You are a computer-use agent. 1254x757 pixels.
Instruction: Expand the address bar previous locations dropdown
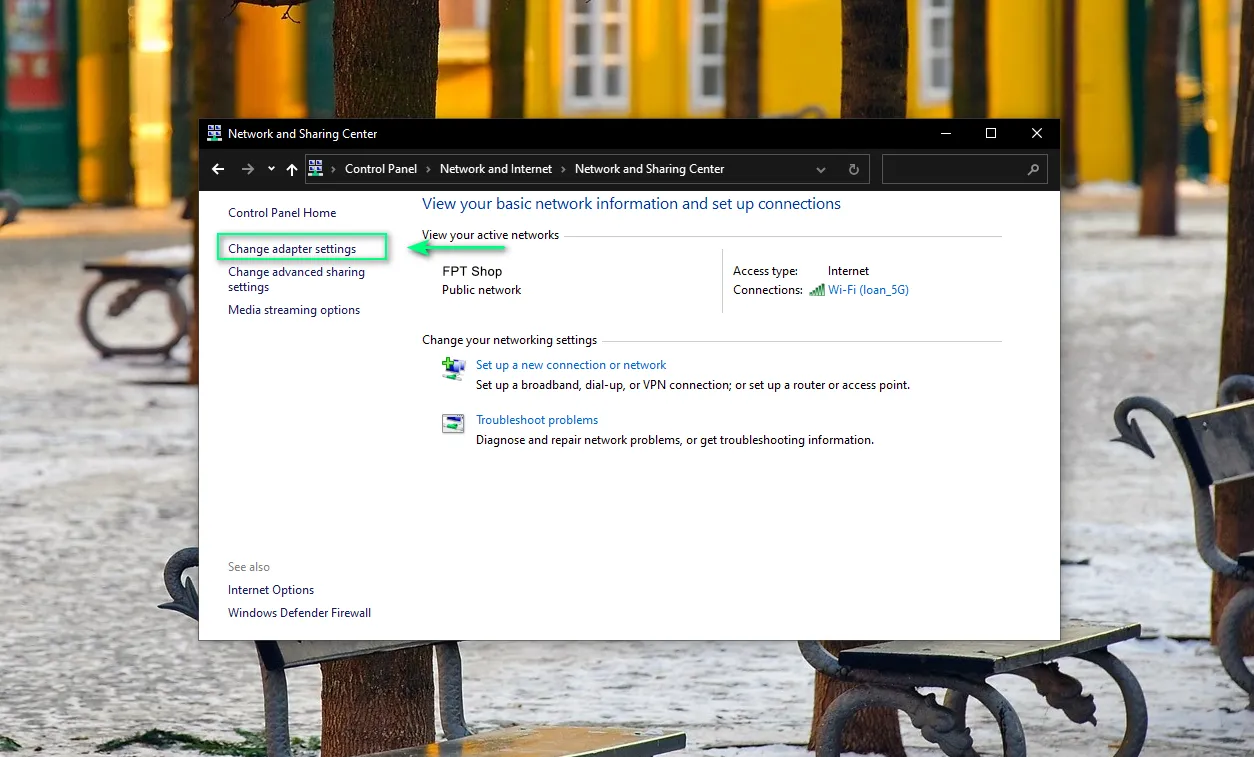[821, 170]
